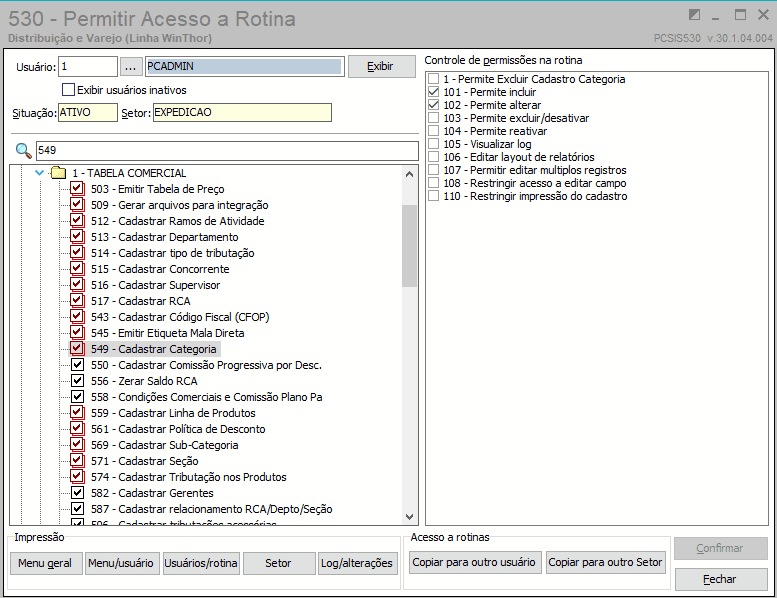
Task: Select 558 - Condições Comerciais e Comissão
Action: 207,397
